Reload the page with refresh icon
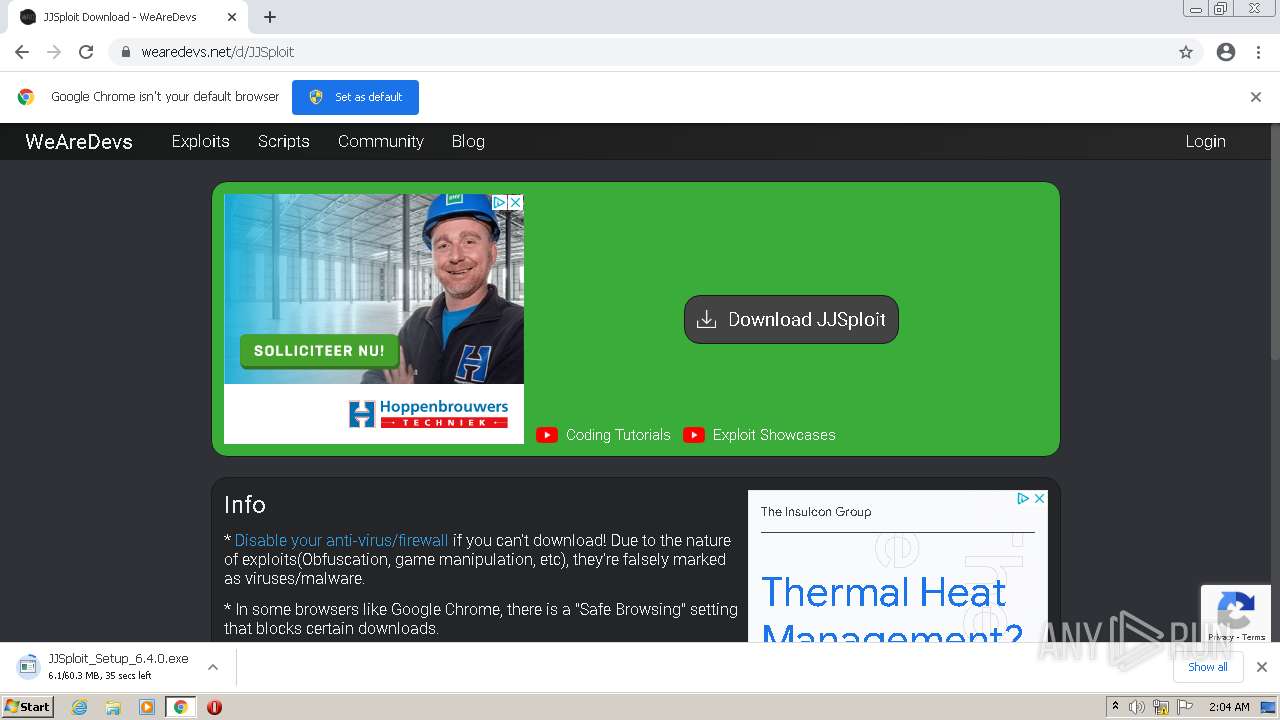Screen dimensions: 1280x720 point(86,52)
